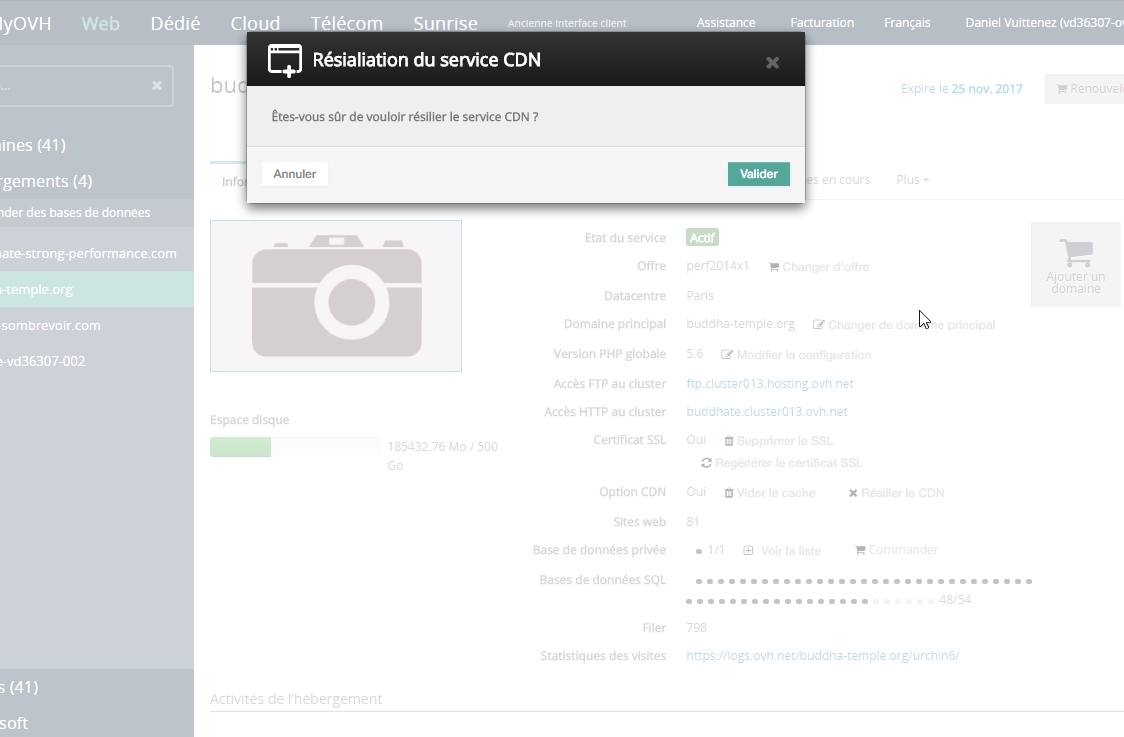
Task: Click the x icon for Résilier le CDN
Action: tap(853, 493)
